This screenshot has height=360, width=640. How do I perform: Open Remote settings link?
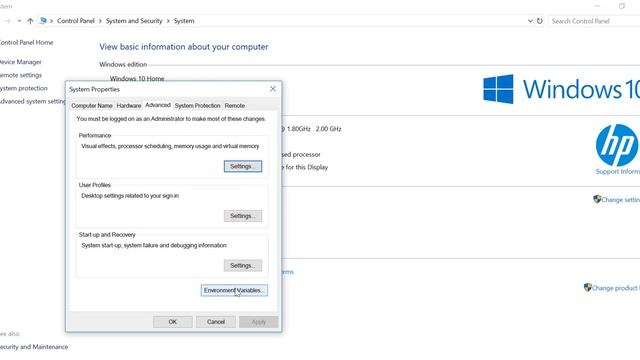(21, 75)
